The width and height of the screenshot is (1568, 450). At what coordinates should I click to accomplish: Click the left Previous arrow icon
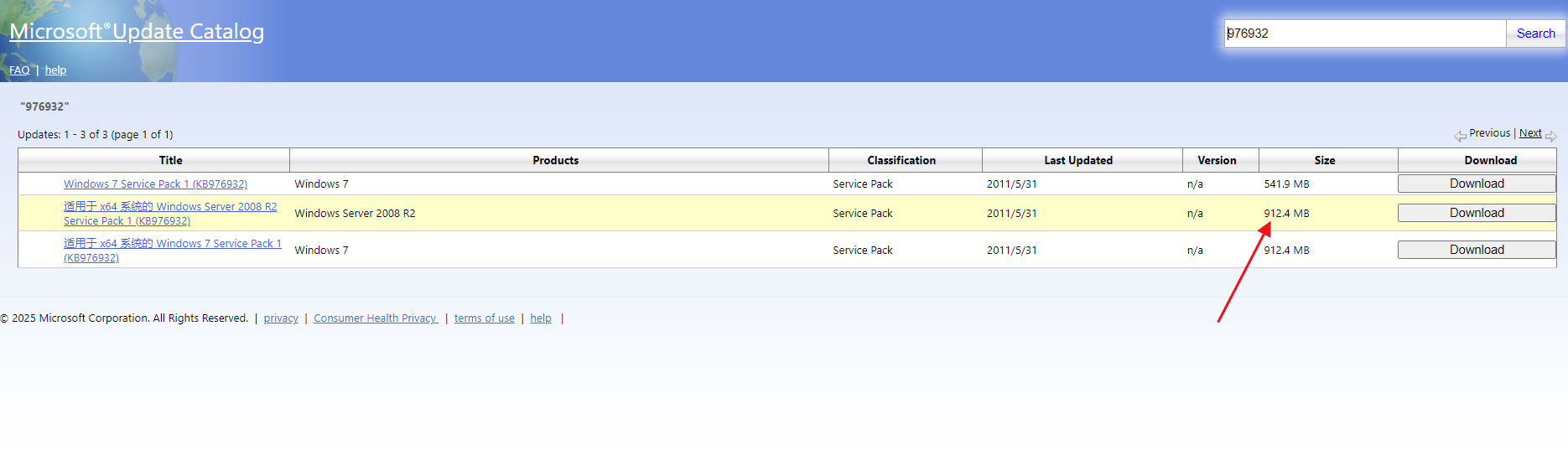coord(1460,136)
